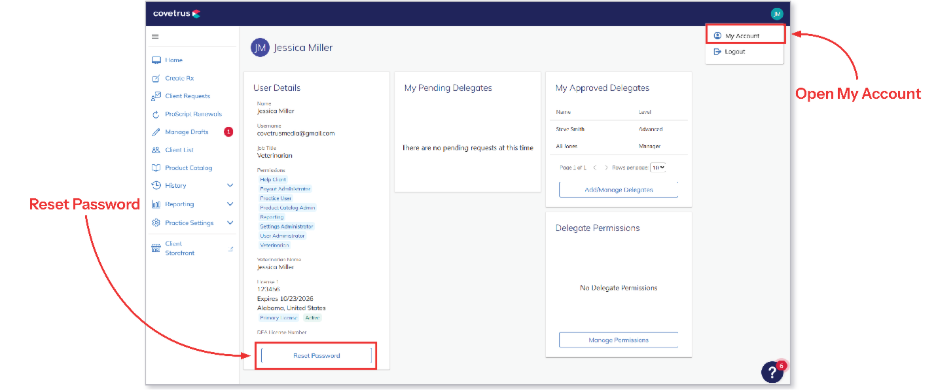Click the Practice Settings gear icon

click(156, 223)
